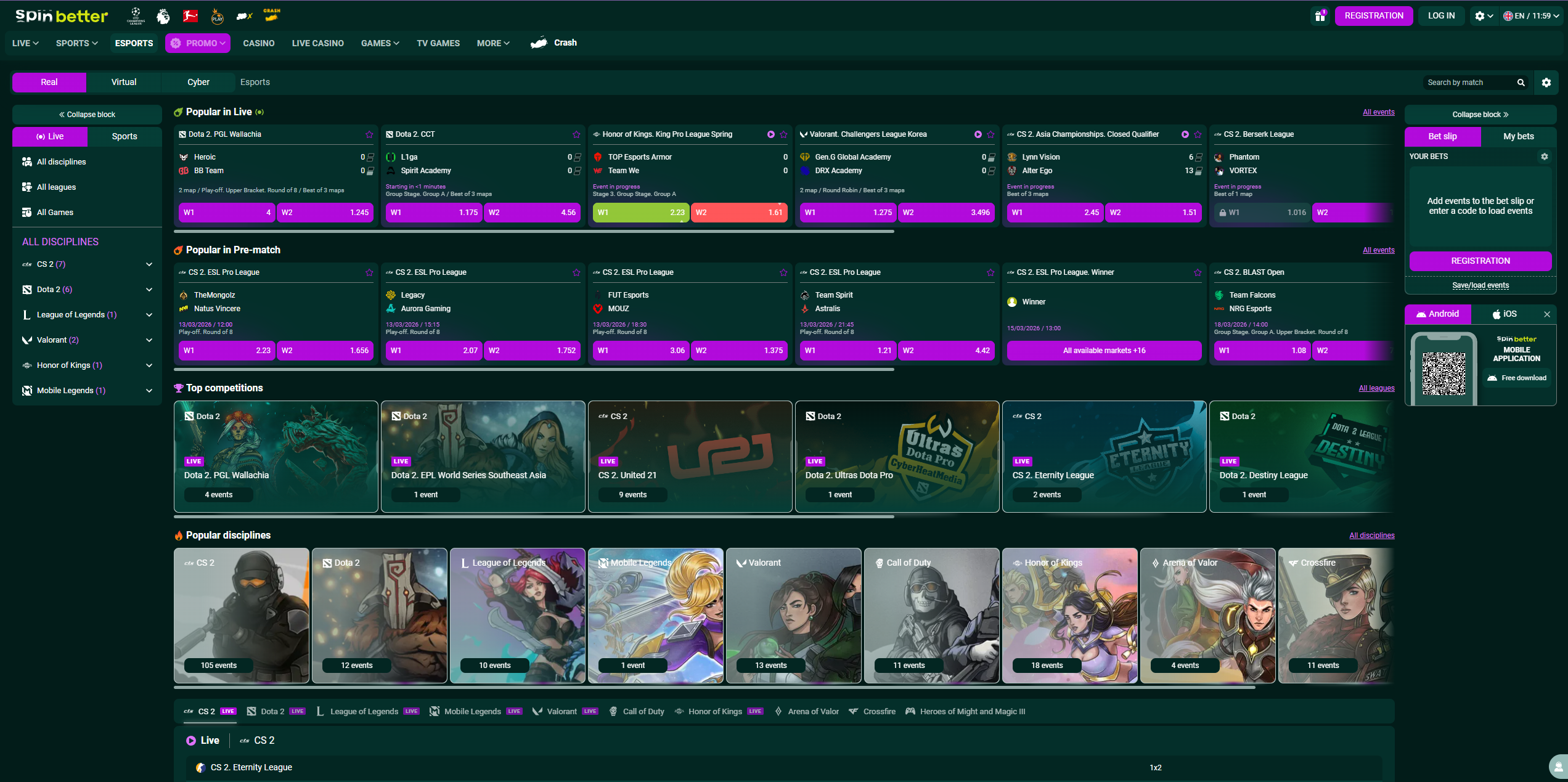Switch the sidebar to Sports view

(x=125, y=136)
